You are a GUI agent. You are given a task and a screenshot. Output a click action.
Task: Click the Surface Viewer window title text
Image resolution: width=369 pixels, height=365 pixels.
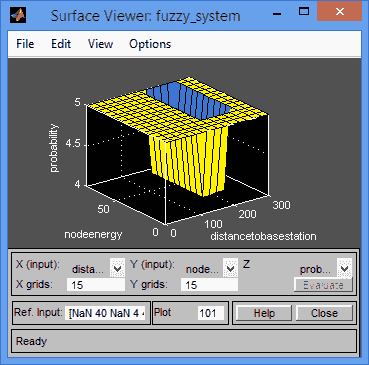click(145, 16)
